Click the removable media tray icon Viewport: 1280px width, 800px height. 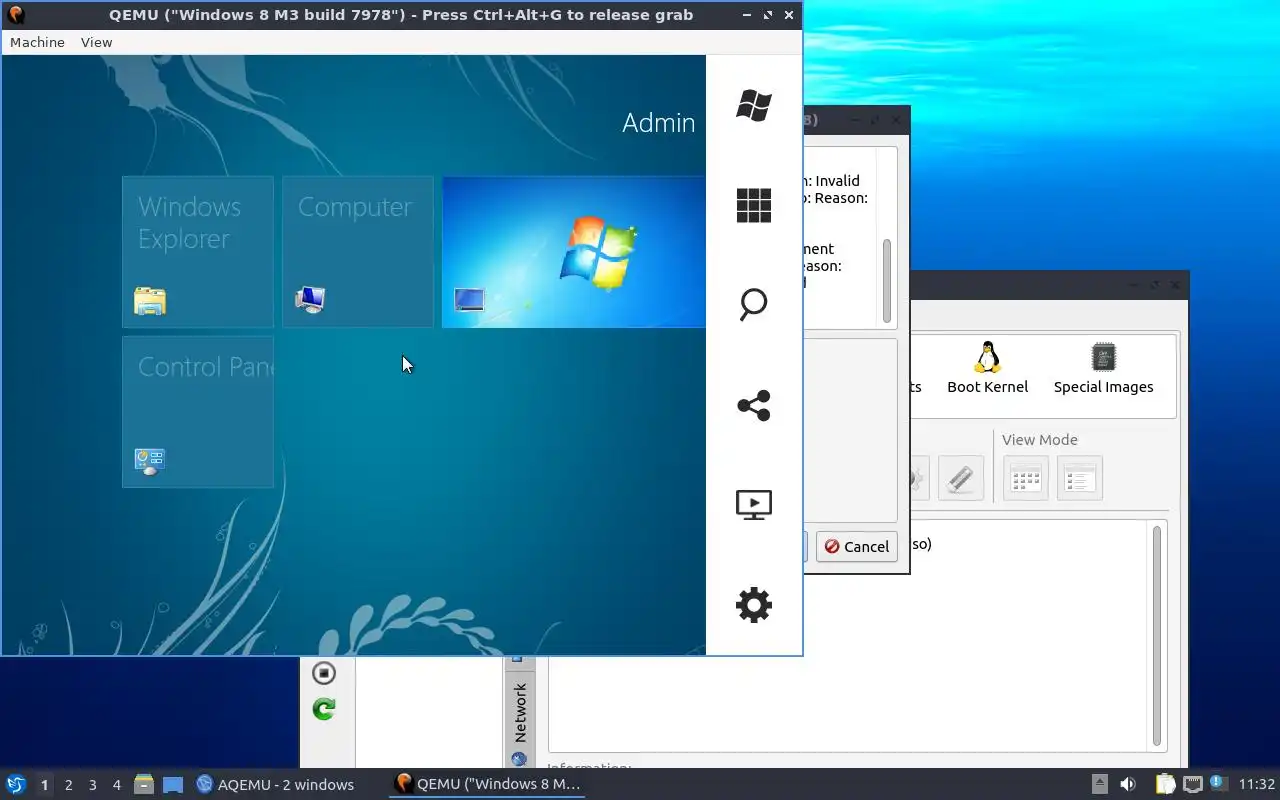click(1099, 784)
